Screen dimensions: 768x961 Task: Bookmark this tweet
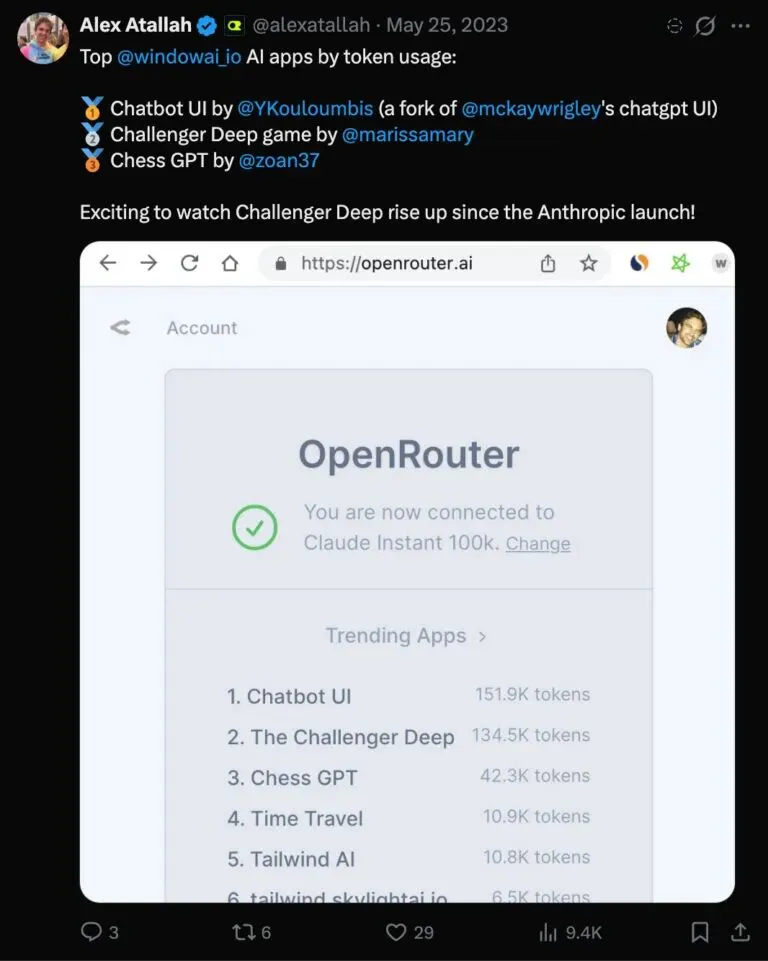coord(699,932)
